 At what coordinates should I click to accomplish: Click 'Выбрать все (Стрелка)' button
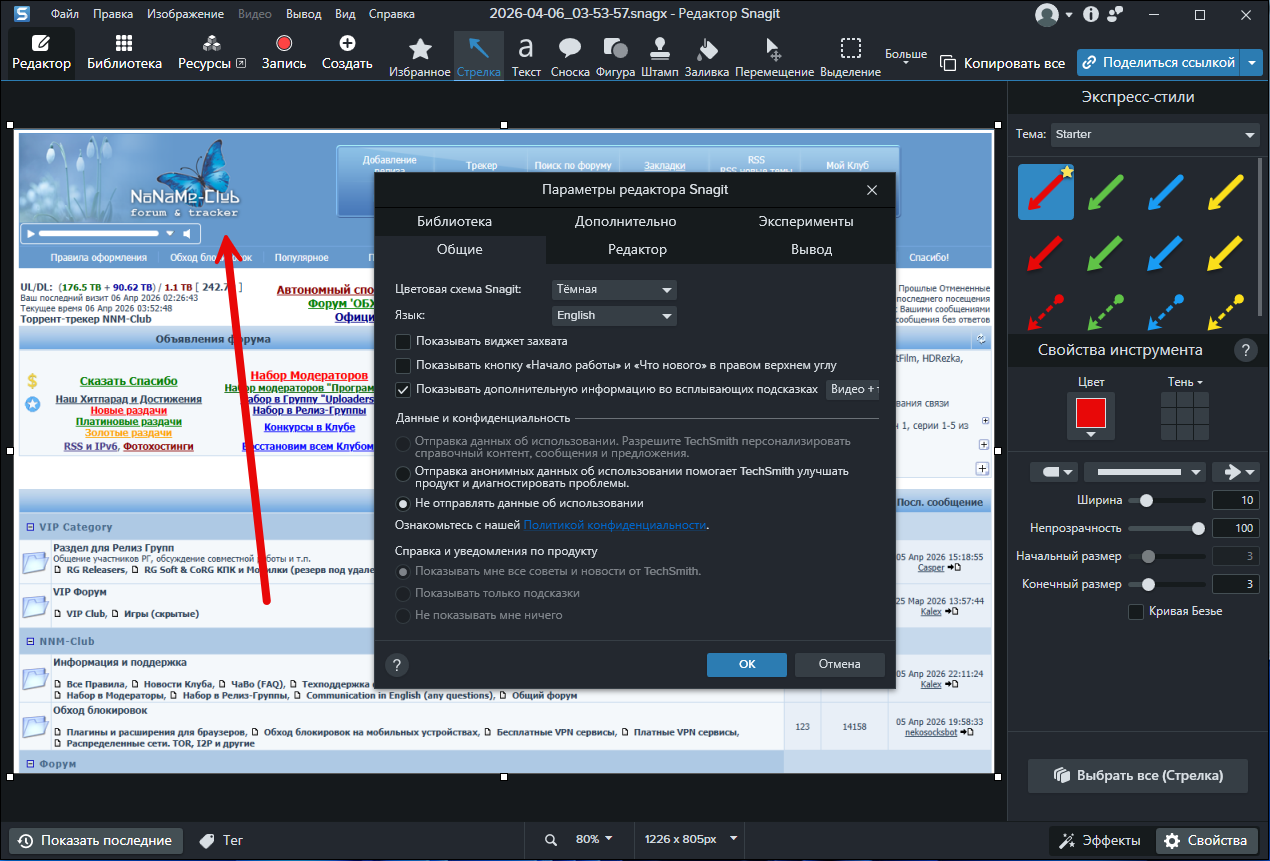coord(1139,776)
